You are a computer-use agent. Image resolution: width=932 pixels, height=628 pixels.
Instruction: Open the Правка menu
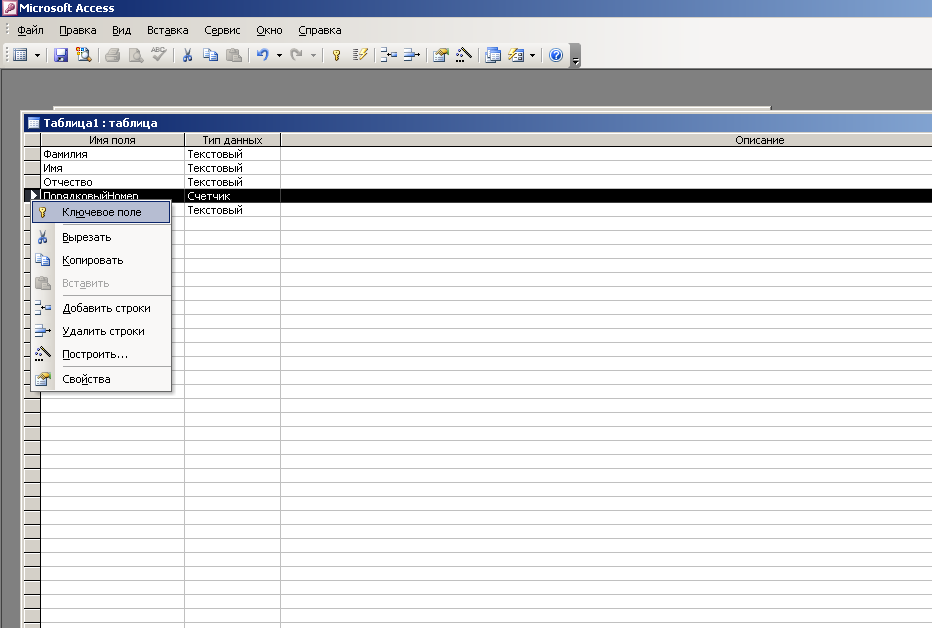pyautogui.click(x=78, y=30)
